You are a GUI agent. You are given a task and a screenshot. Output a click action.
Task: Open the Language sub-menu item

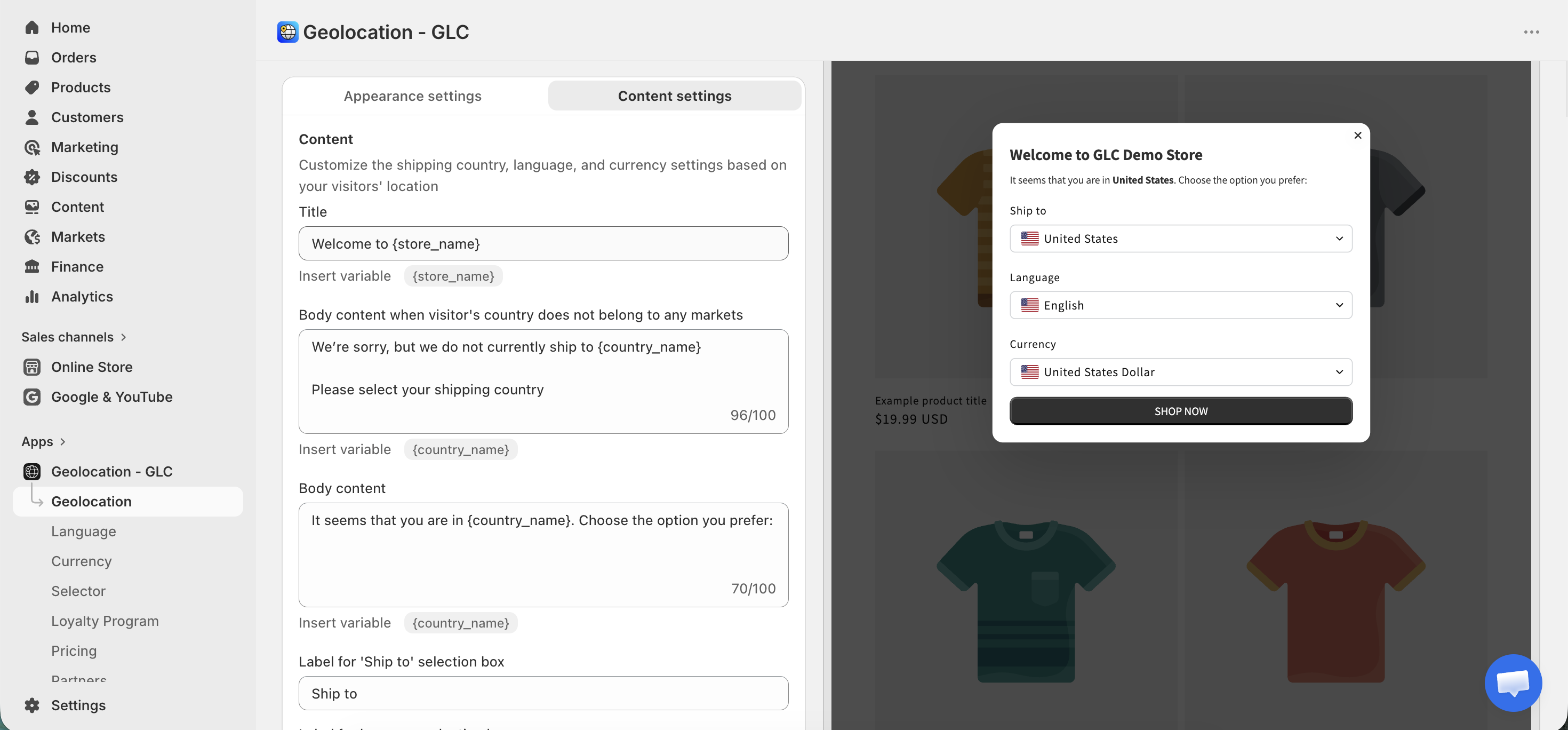(83, 531)
